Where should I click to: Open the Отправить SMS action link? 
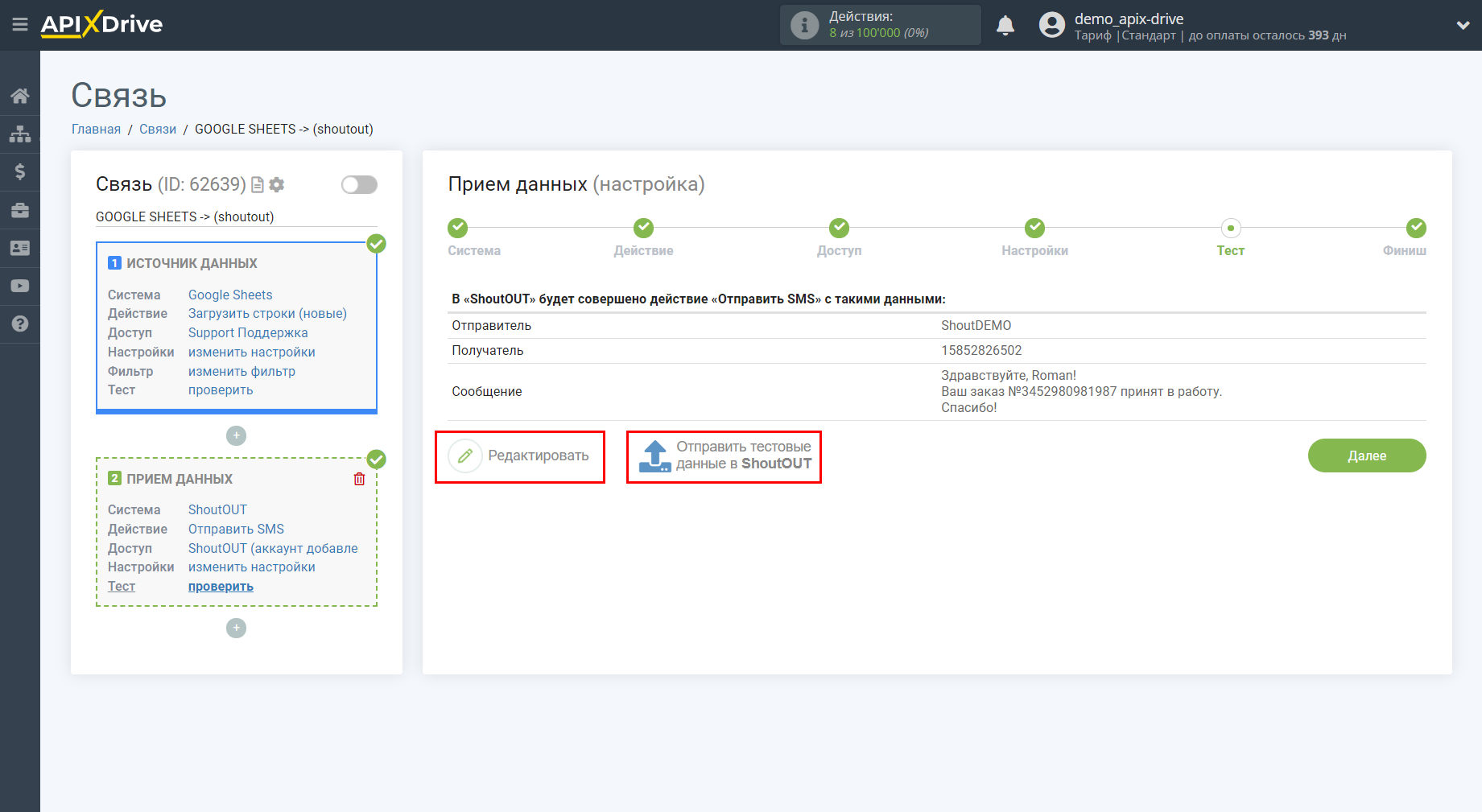click(x=236, y=530)
